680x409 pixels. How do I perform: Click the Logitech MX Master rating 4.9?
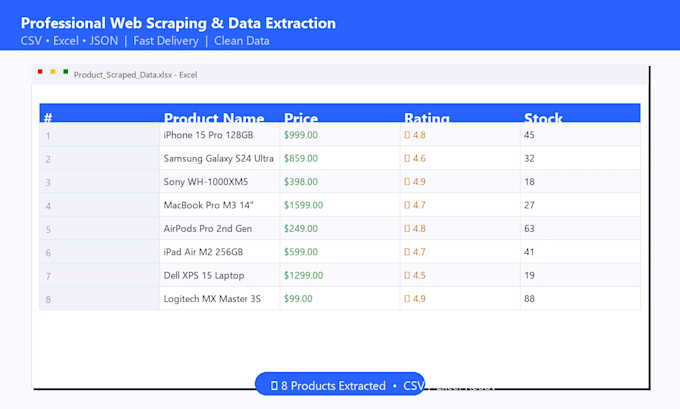415,299
